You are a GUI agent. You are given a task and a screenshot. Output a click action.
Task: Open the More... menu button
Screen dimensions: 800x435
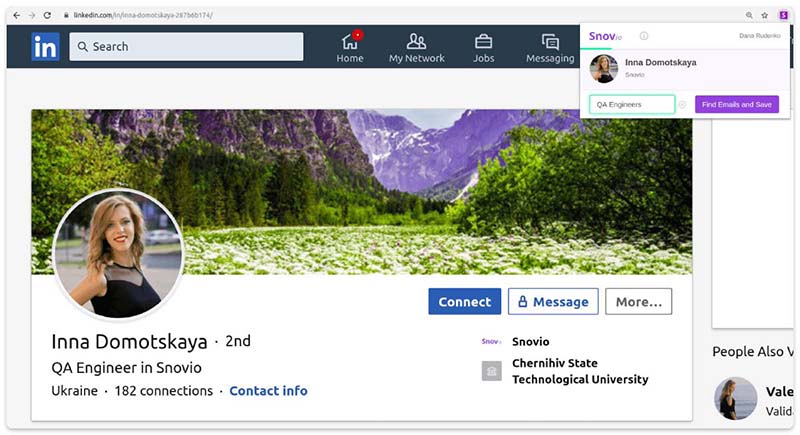tap(639, 302)
